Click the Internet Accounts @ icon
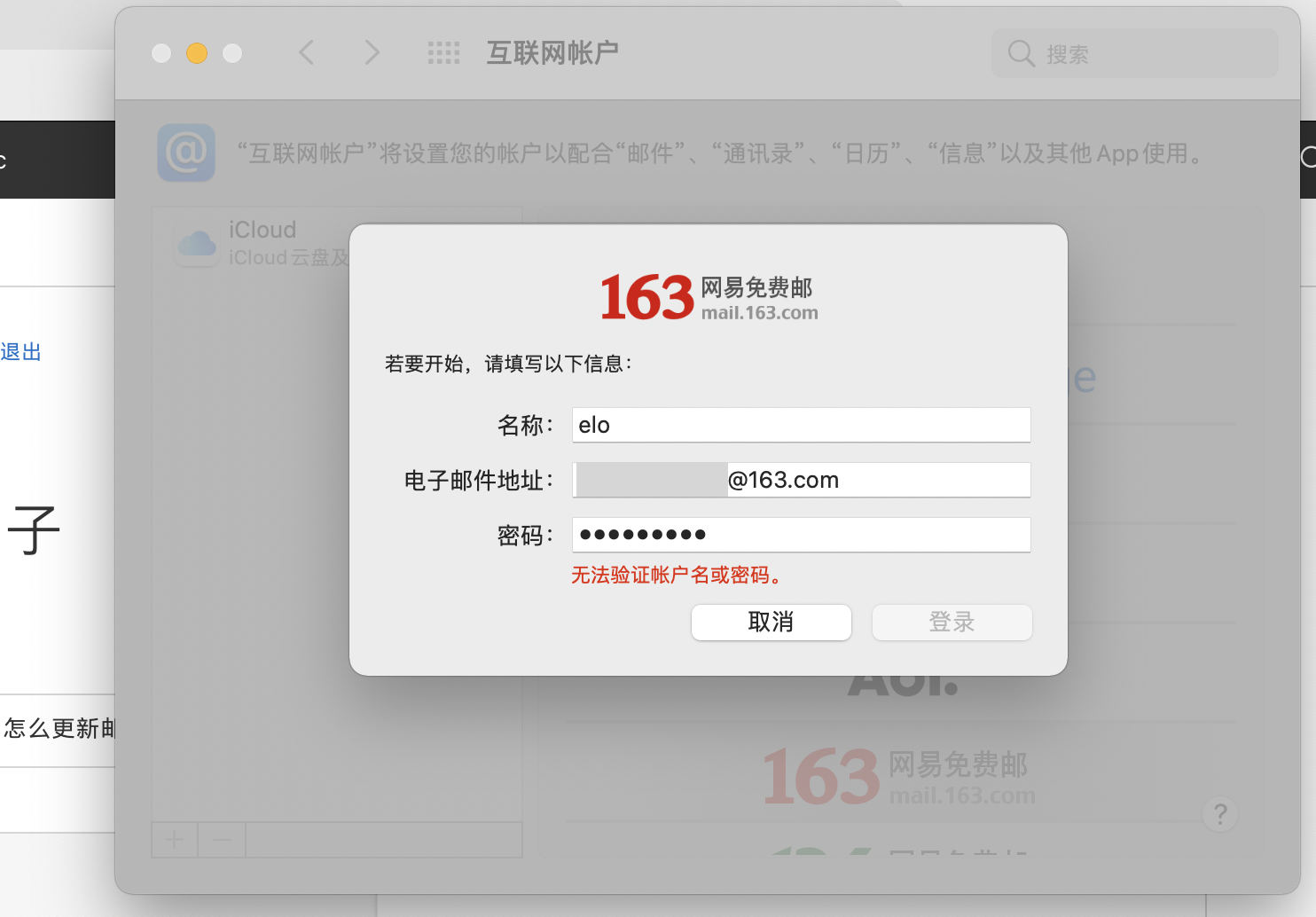Viewport: 1316px width, 917px height. (186, 153)
